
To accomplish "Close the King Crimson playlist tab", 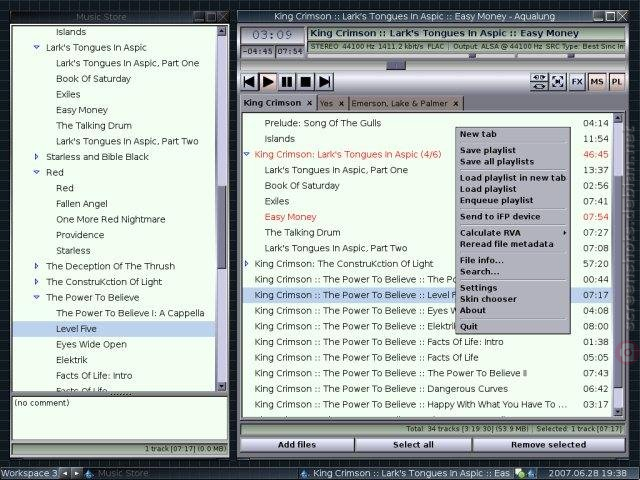I will click(x=309, y=103).
